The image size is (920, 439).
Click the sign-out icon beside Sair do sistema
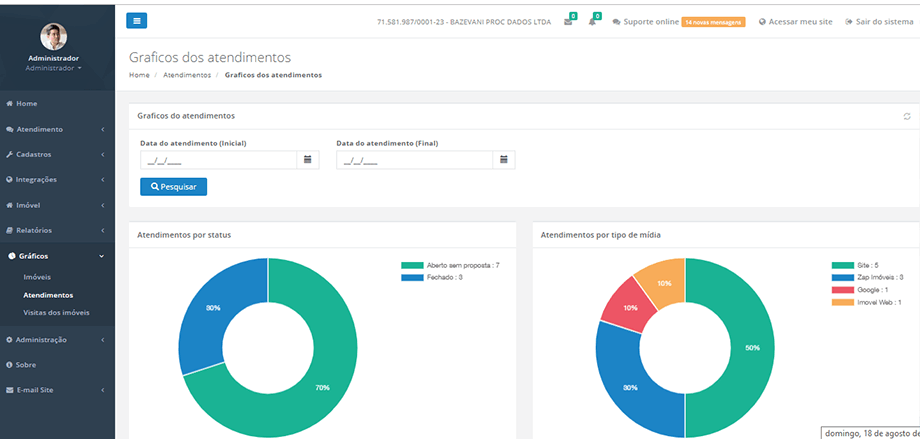pos(848,22)
